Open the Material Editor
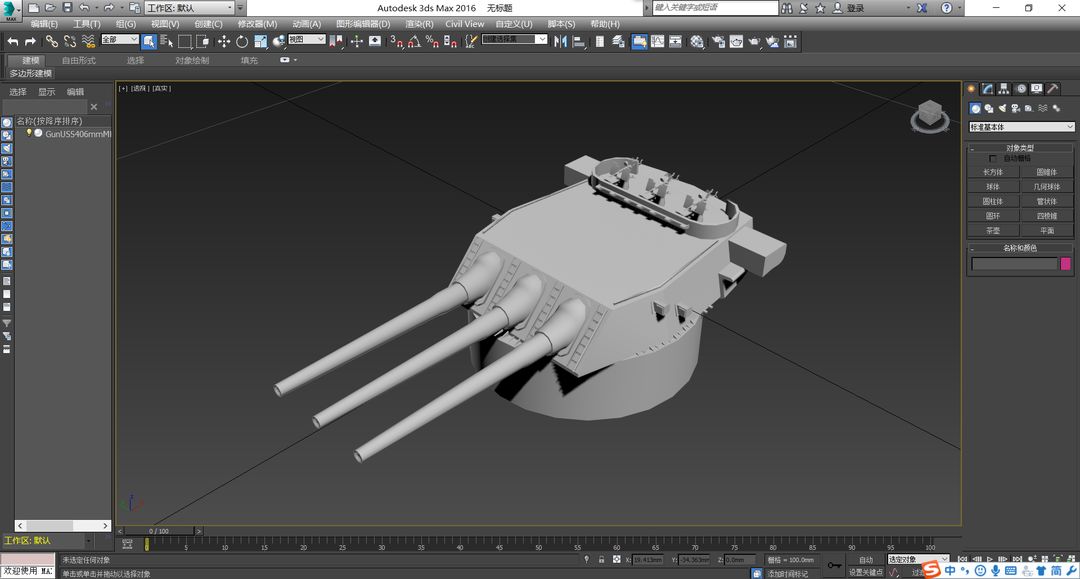1080x579 pixels. click(697, 41)
